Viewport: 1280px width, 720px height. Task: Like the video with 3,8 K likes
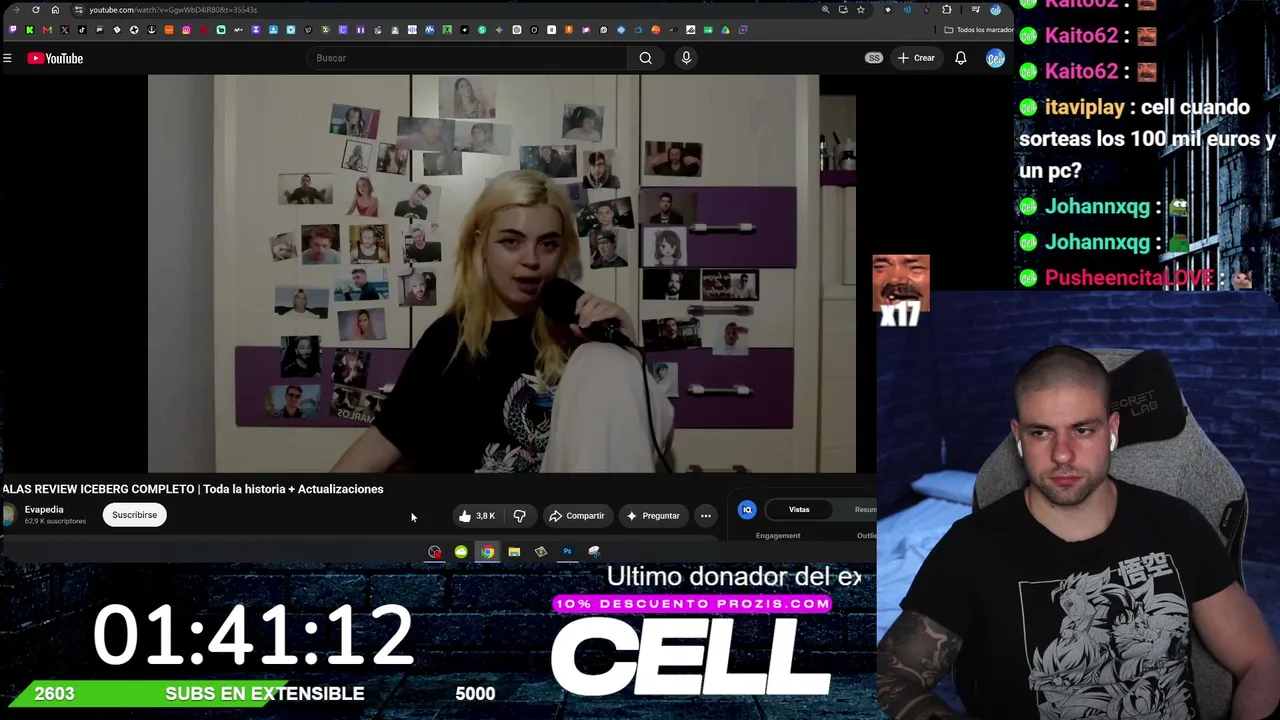[477, 516]
